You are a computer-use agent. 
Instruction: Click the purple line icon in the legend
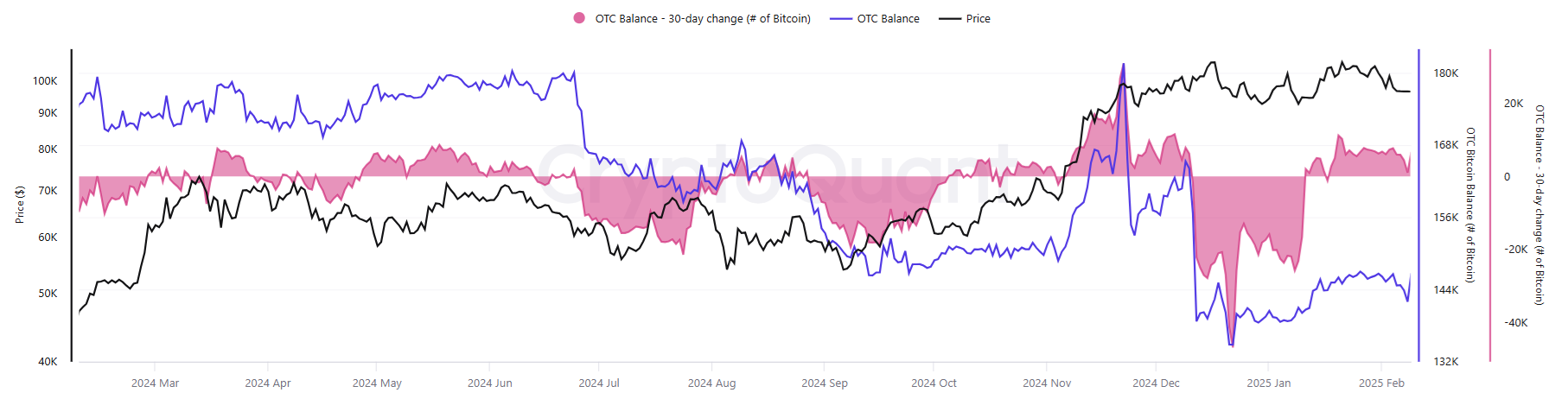pos(841,18)
